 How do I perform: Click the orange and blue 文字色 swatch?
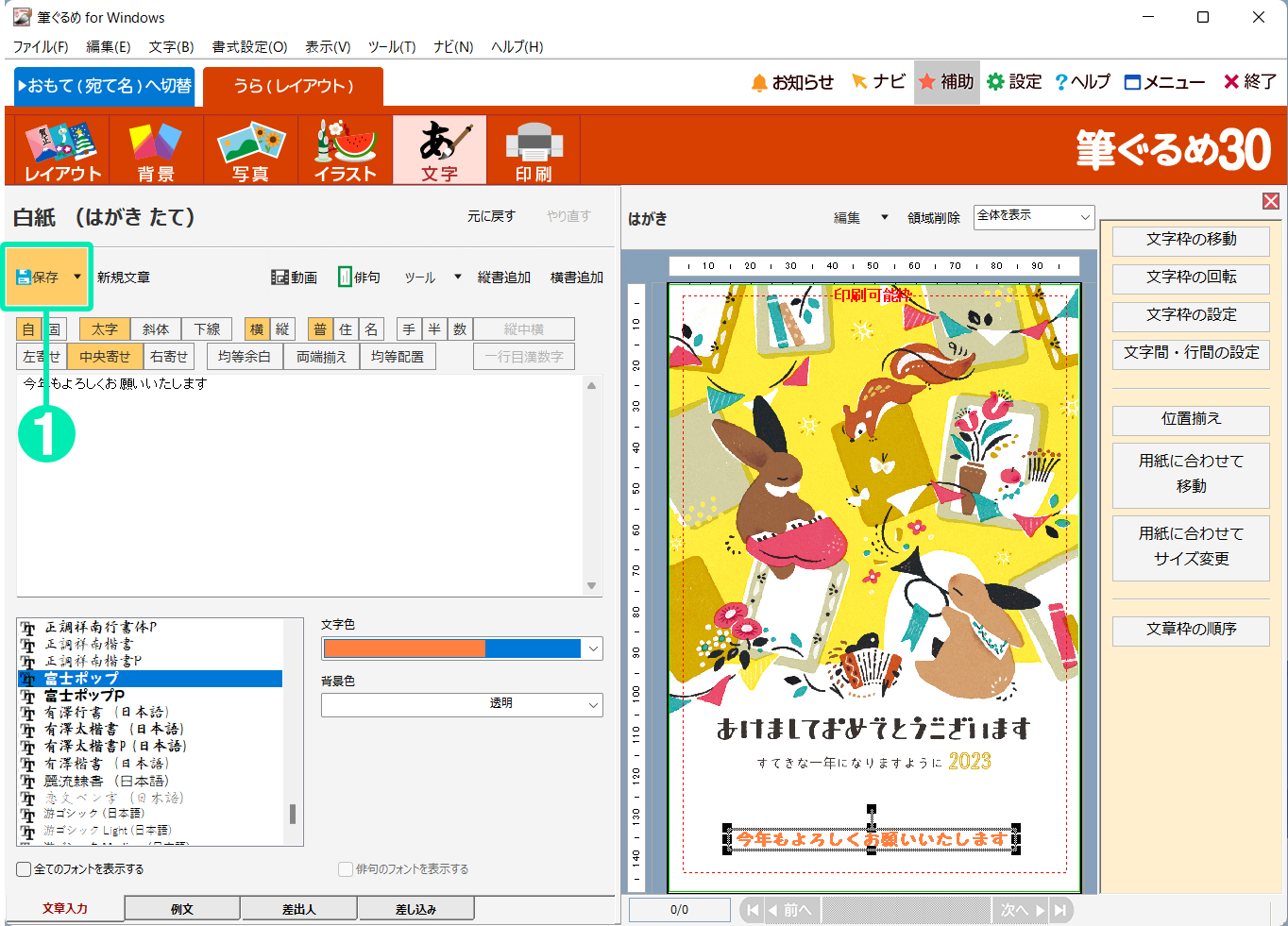pos(451,648)
